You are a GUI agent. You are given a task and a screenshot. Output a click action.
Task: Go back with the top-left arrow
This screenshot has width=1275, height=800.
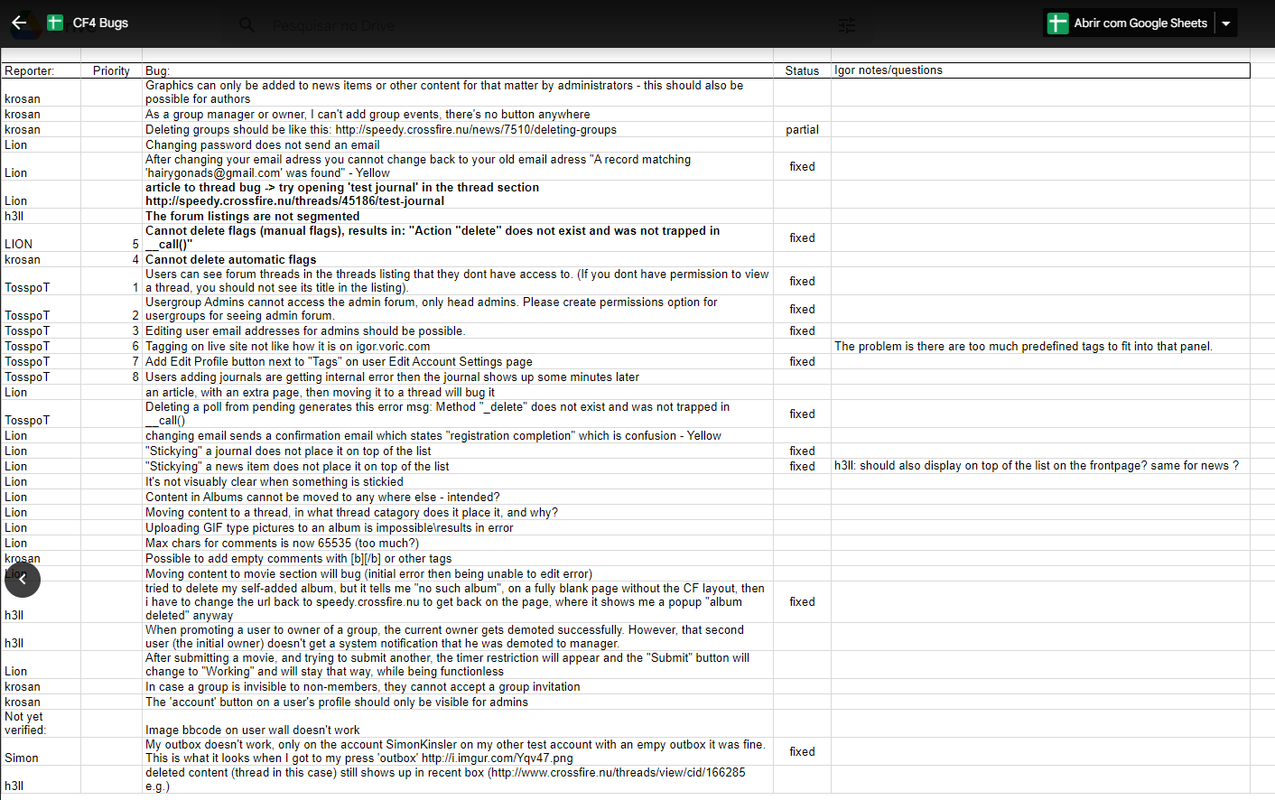[20, 22]
